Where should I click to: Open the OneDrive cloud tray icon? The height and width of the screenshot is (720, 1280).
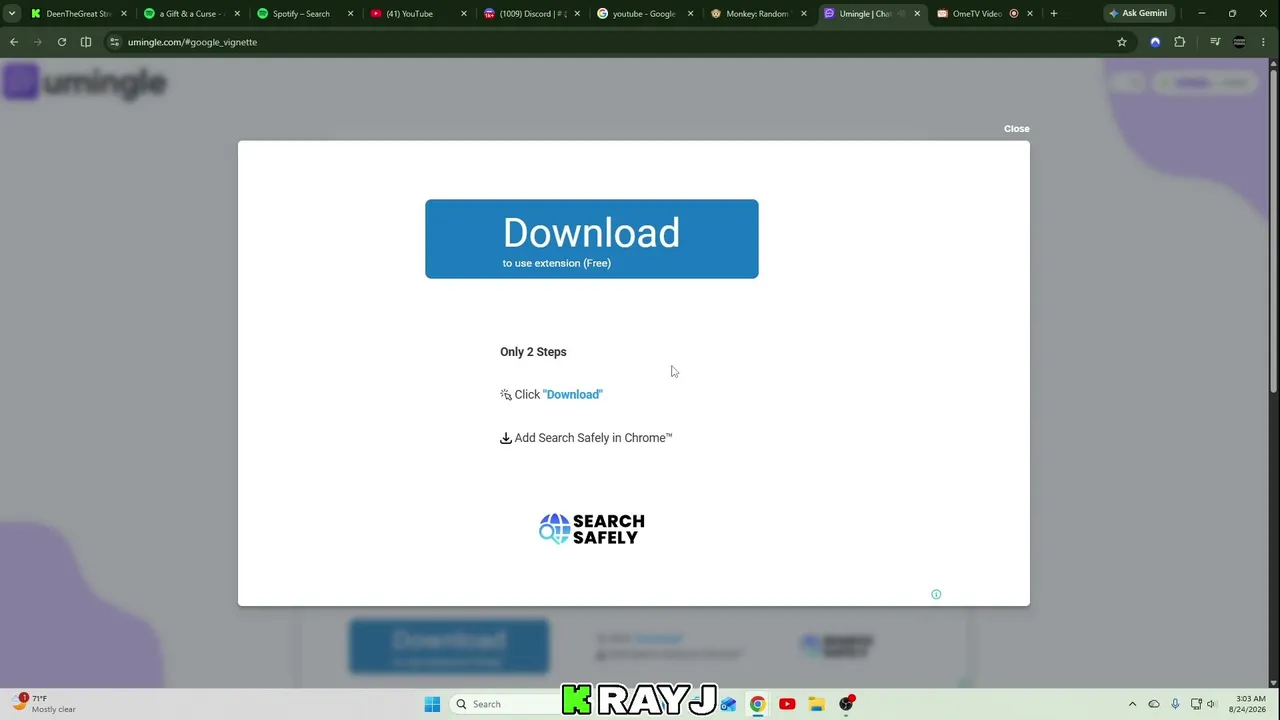pos(1154,704)
